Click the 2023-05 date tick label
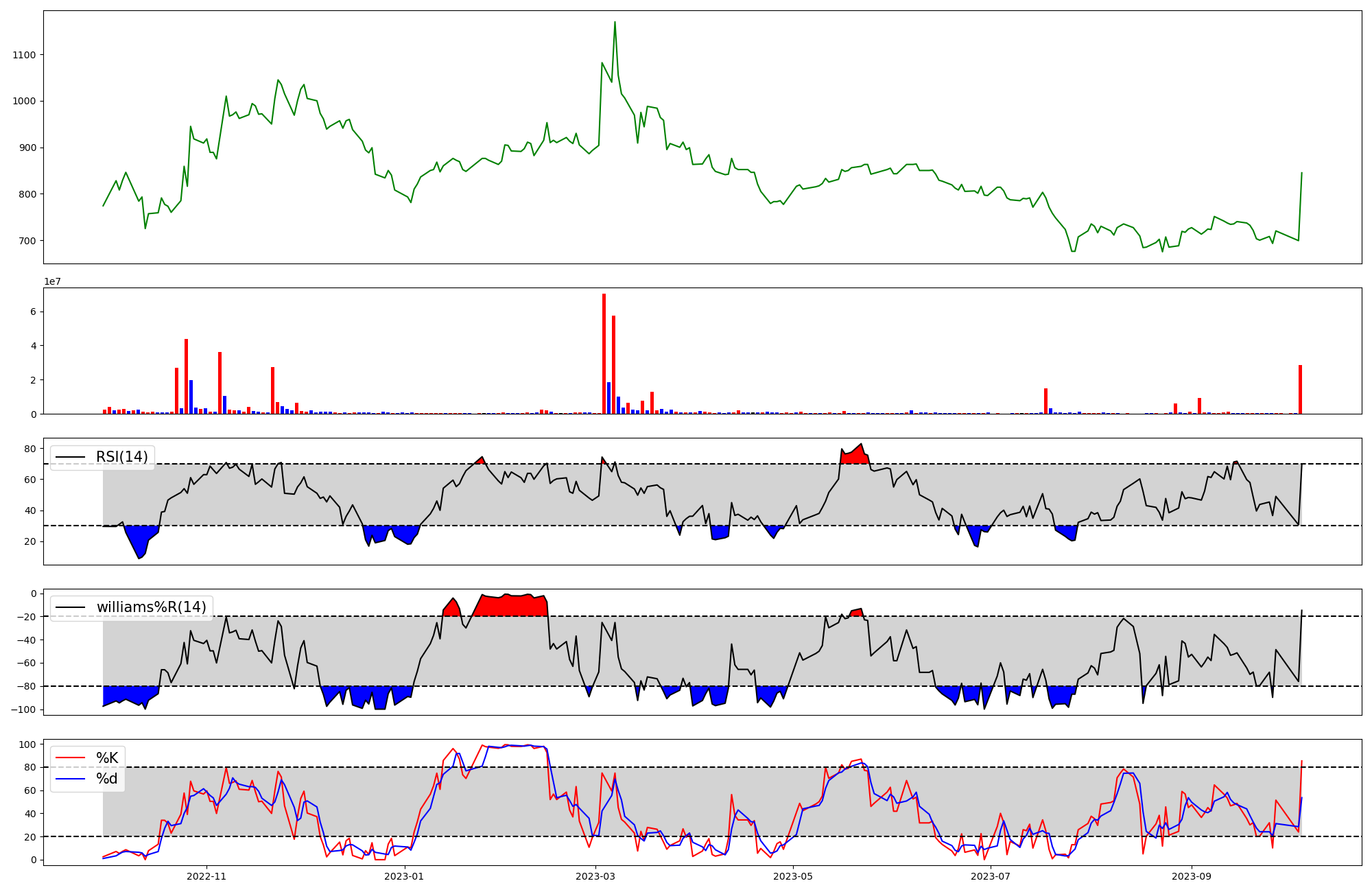 (793, 876)
